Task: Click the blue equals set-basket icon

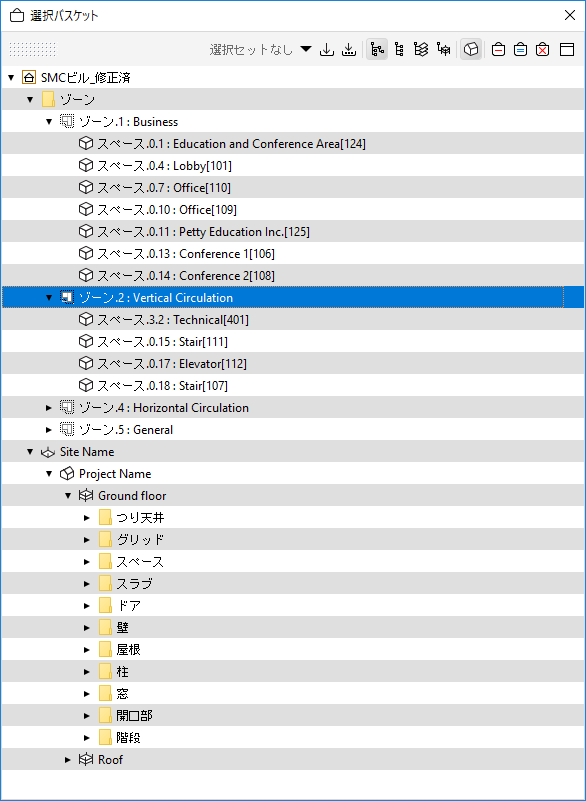Action: point(520,50)
